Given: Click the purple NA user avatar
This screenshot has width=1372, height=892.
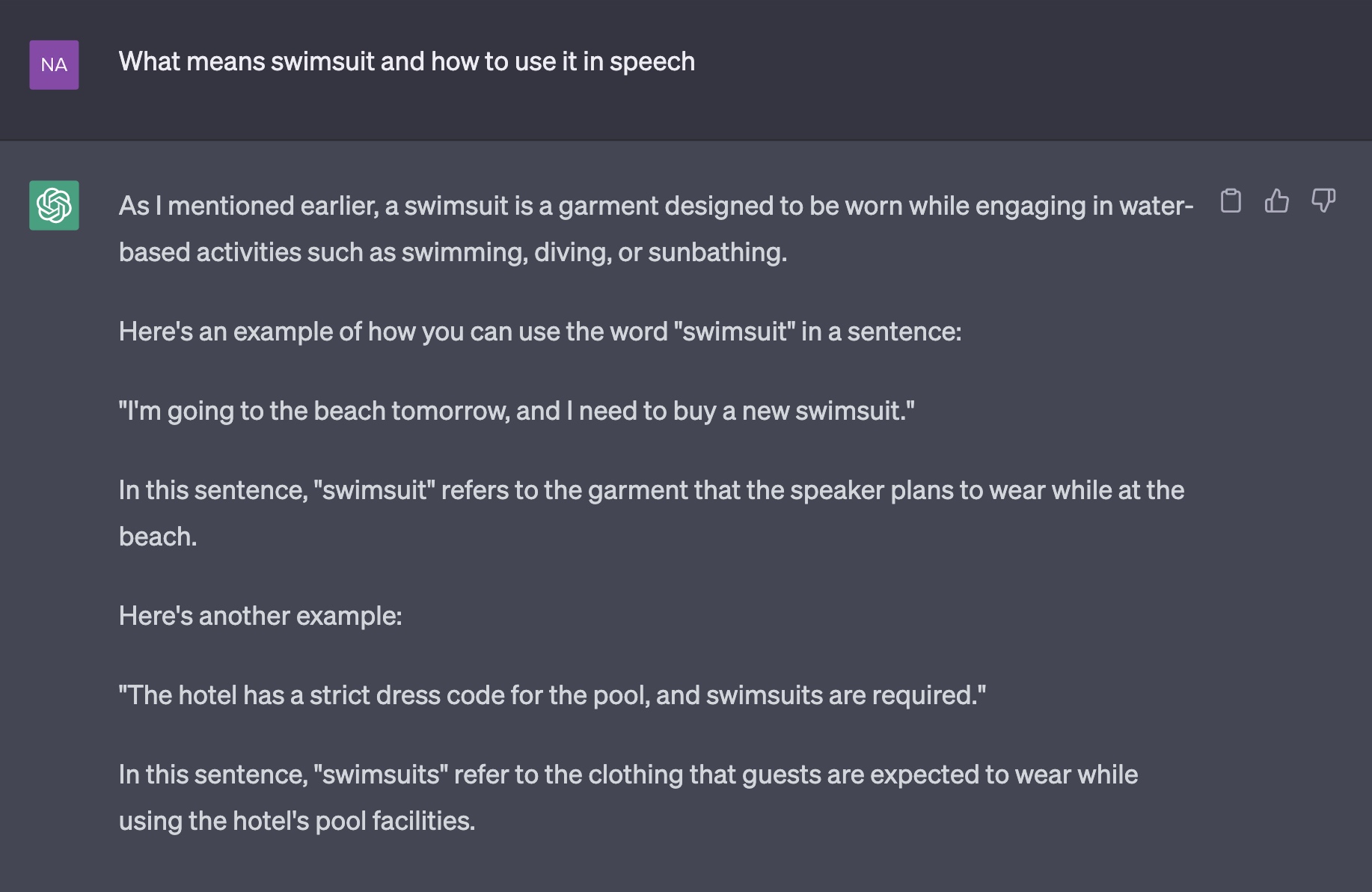Looking at the screenshot, I should 54,65.
